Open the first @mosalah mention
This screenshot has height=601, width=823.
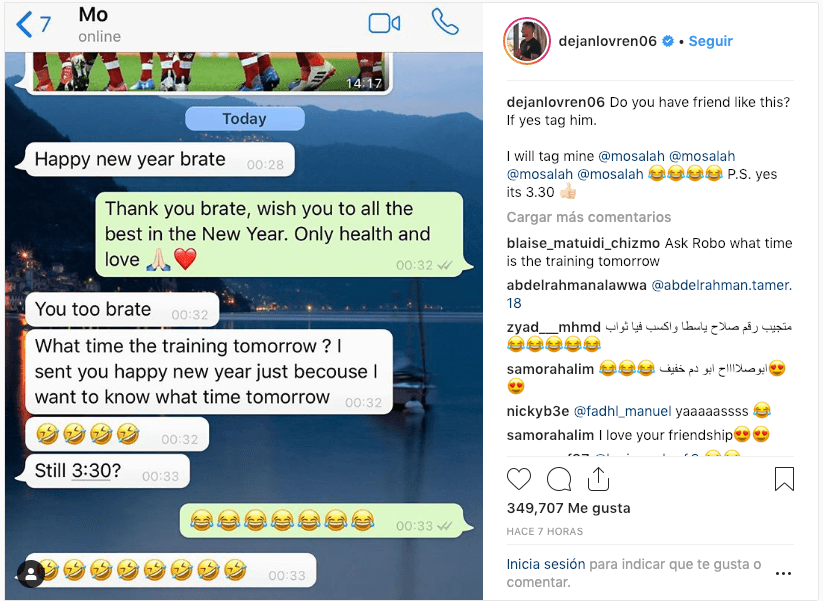[631, 156]
